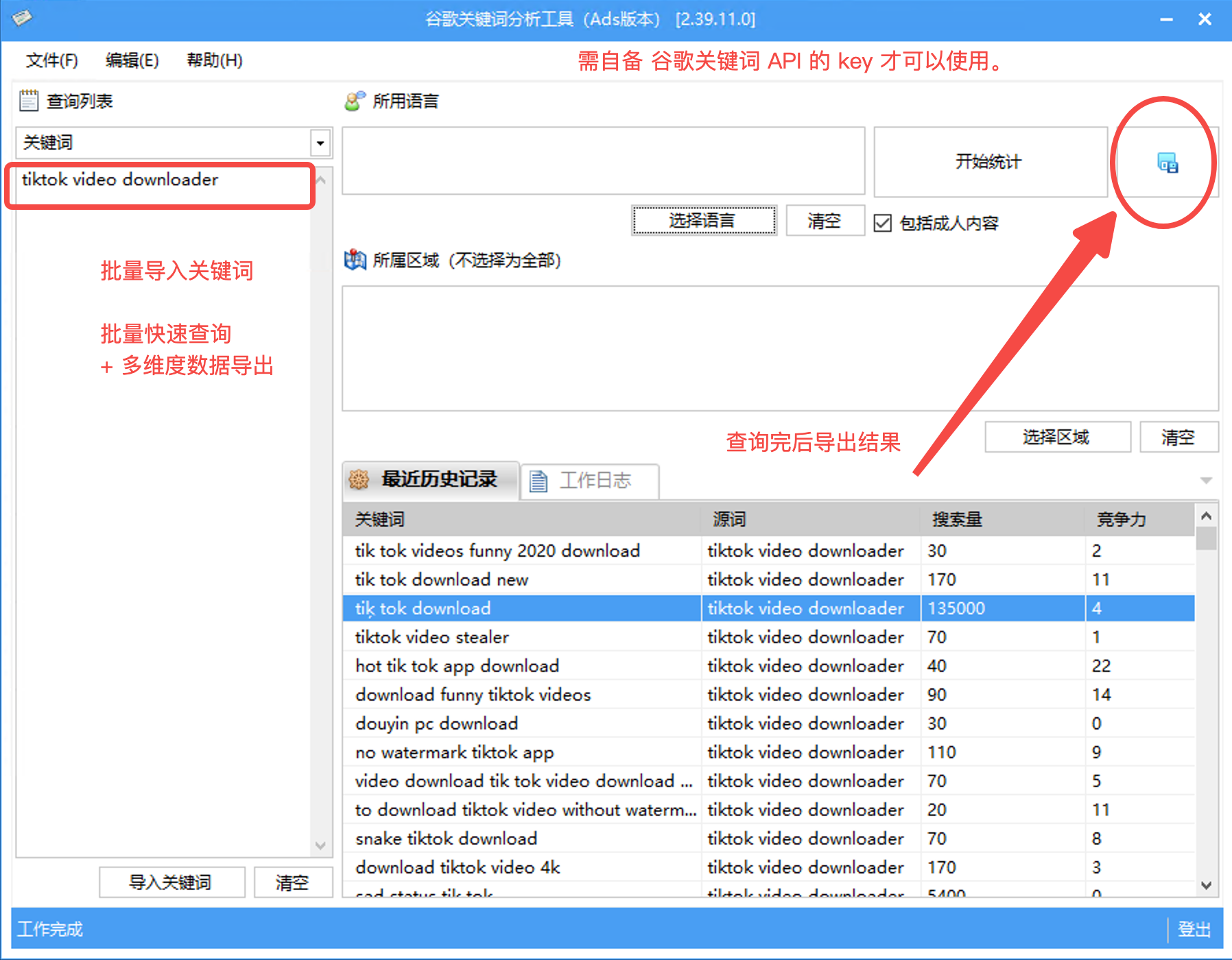Switch to the 最近历史记录 tab
1232x960 pixels.
[x=431, y=479]
